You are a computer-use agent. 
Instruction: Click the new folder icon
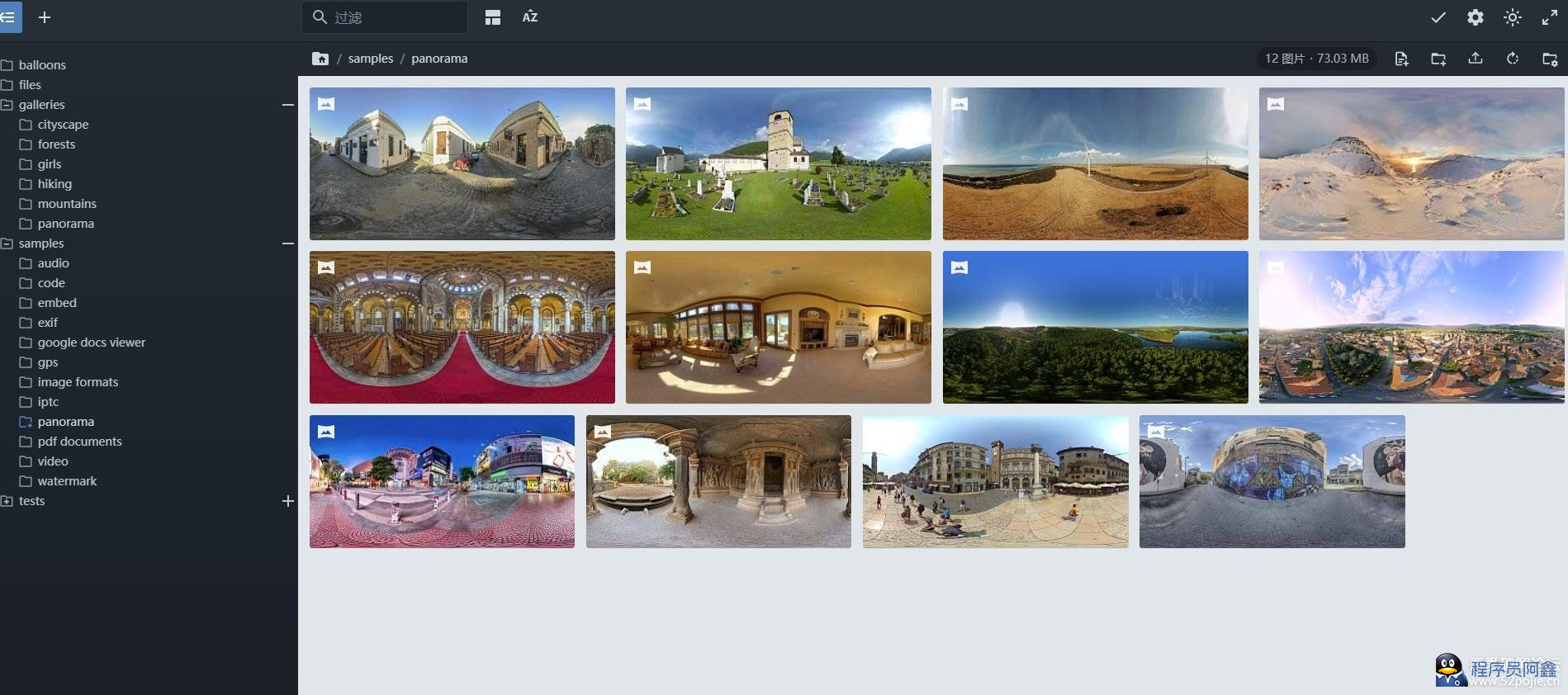(x=1438, y=59)
